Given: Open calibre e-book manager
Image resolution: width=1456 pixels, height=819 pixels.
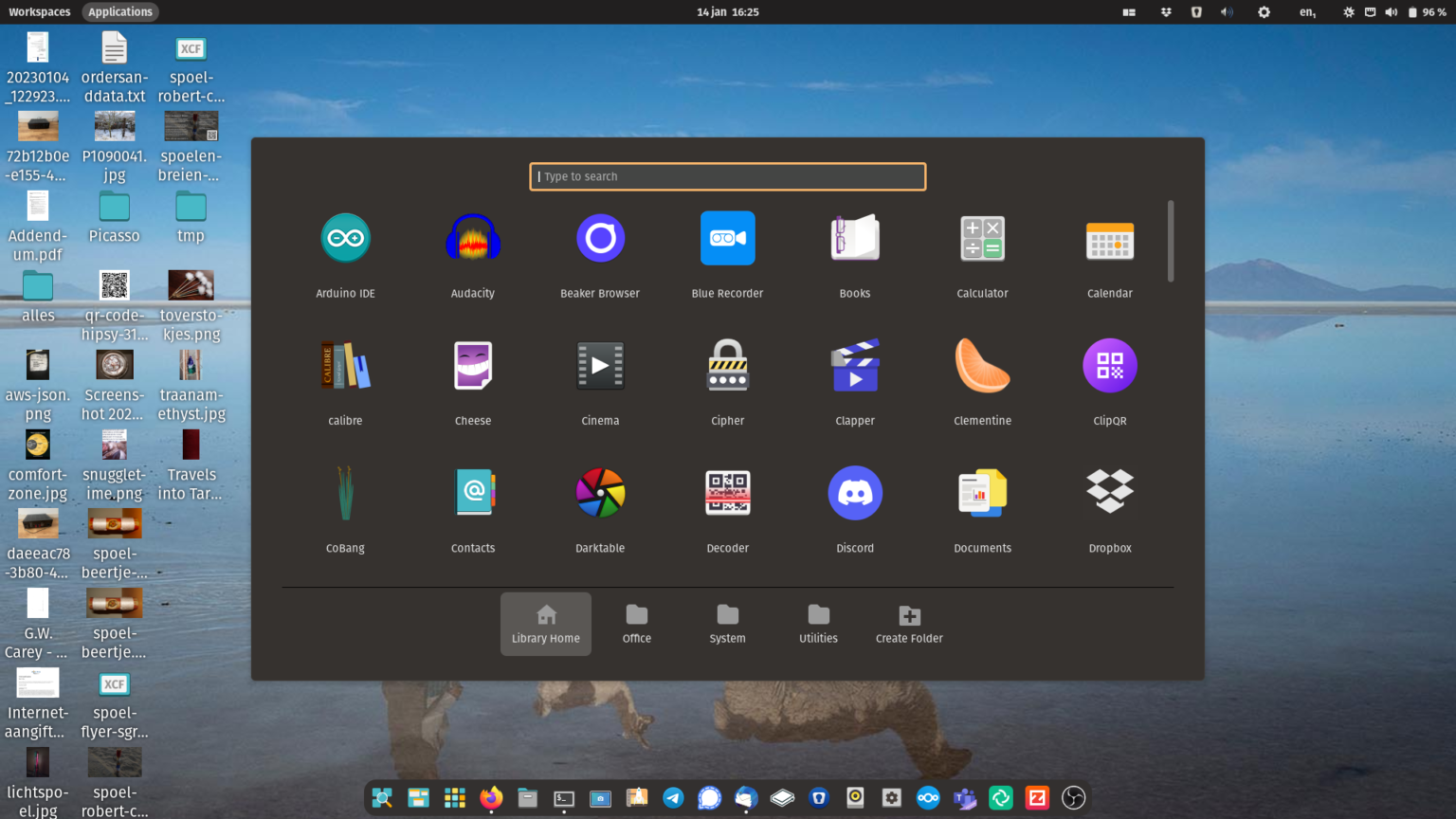Looking at the screenshot, I should tap(345, 365).
